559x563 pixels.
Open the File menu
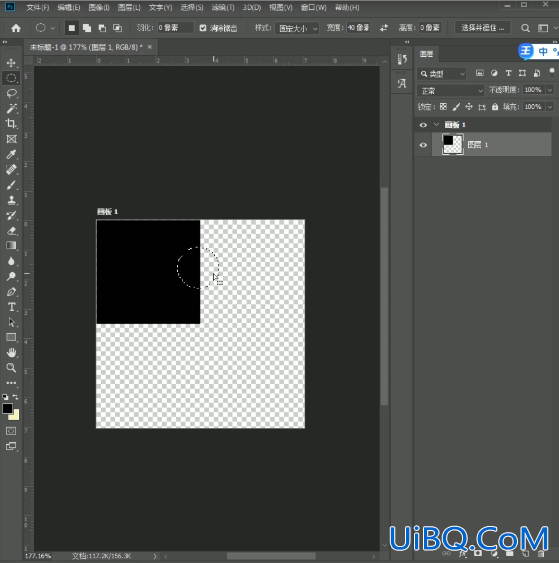38,8
